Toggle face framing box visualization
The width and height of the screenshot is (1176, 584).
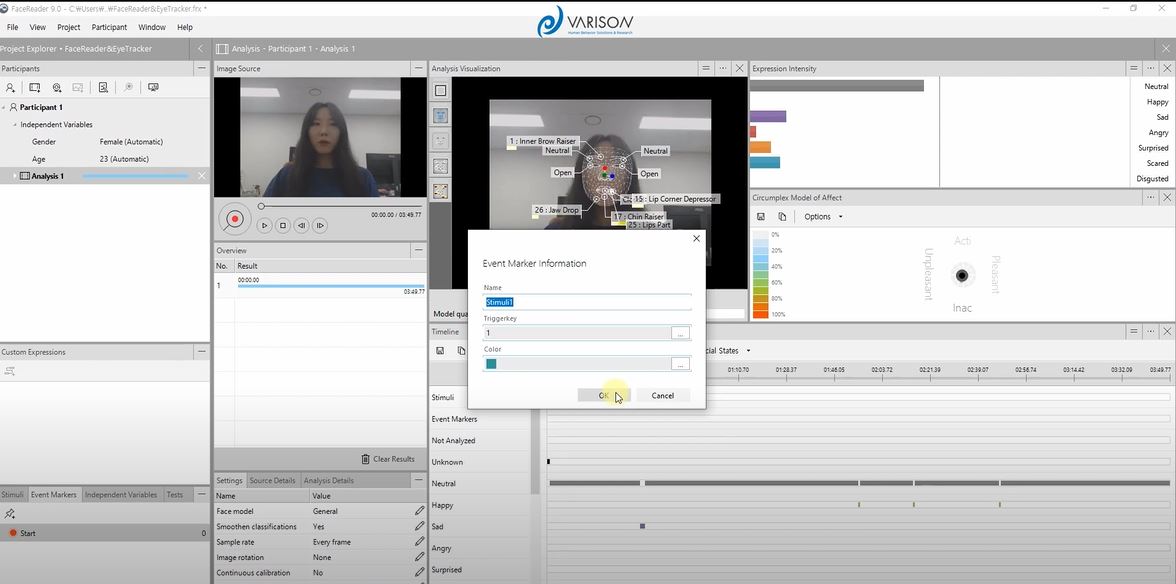[x=440, y=91]
